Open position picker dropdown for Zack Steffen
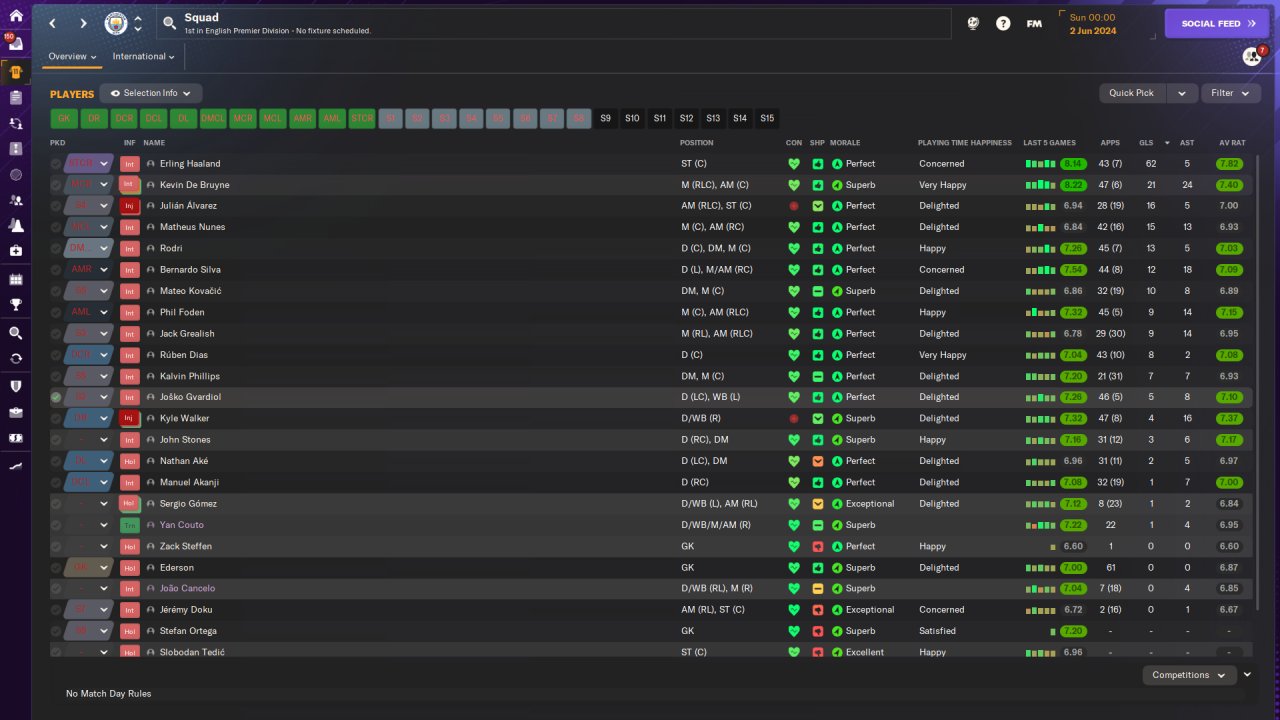This screenshot has height=720, width=1280. click(104, 547)
